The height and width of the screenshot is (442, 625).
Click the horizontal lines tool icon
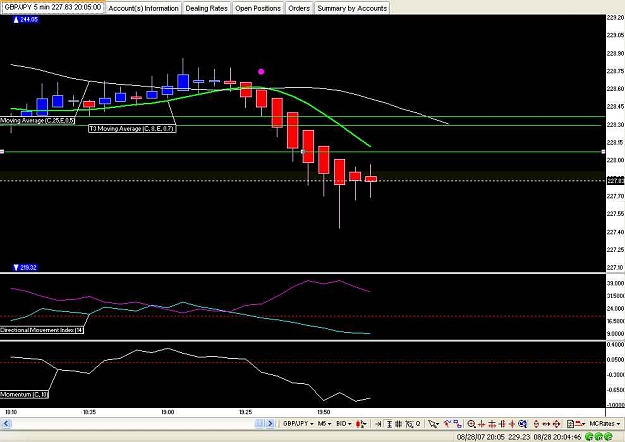[x=492, y=424]
